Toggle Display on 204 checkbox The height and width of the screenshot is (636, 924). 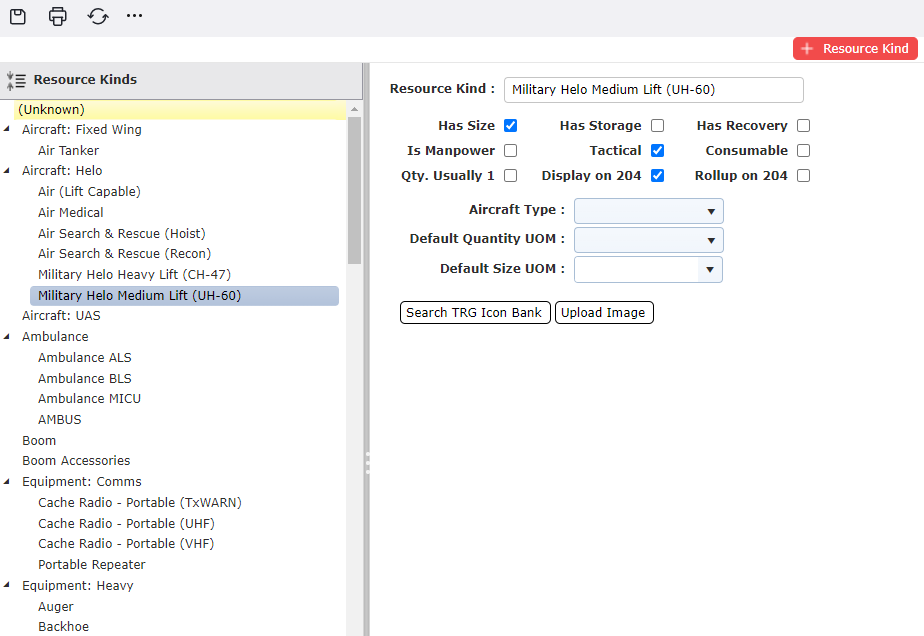tap(658, 176)
